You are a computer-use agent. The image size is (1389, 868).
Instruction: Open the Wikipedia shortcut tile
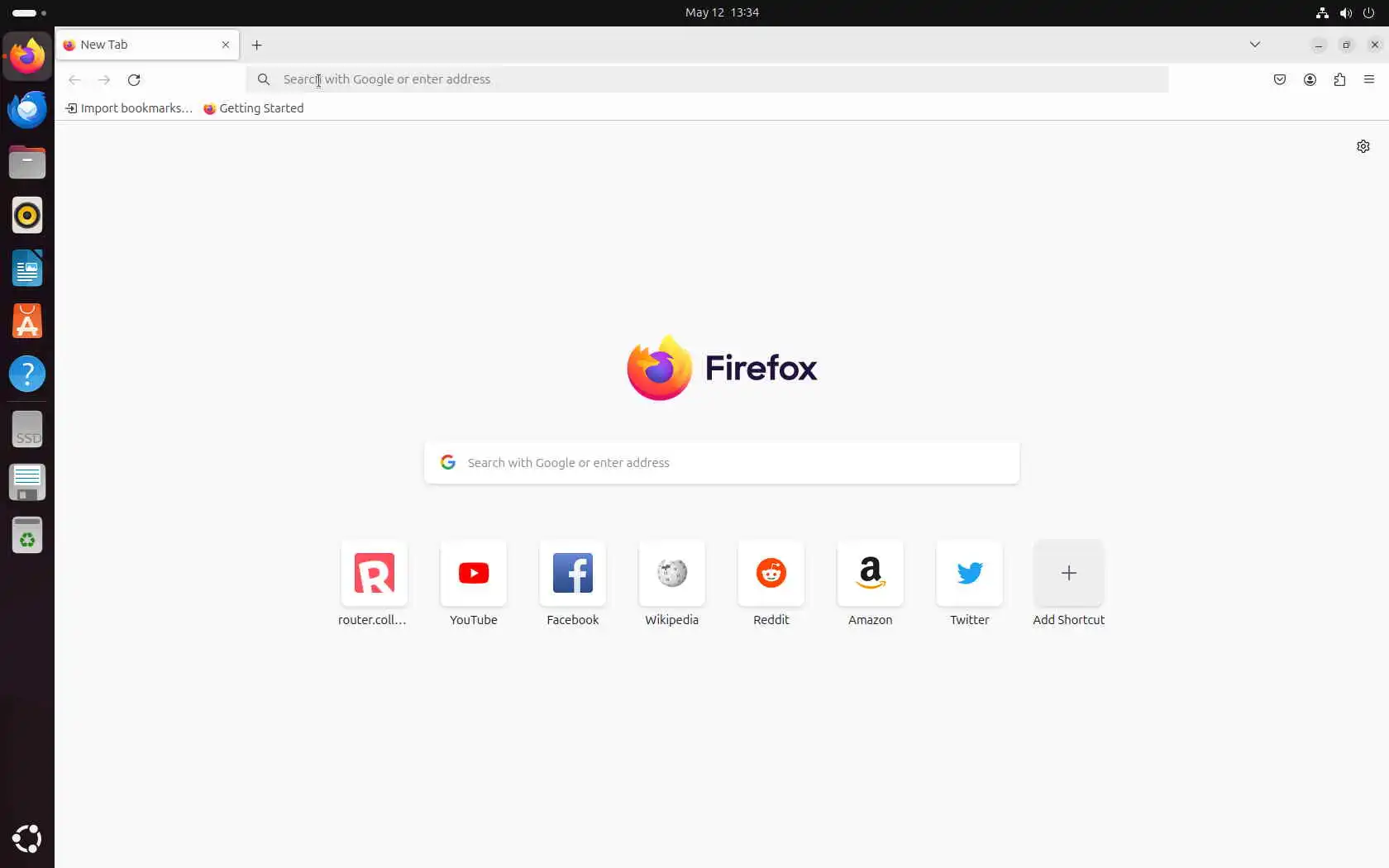tap(672, 584)
